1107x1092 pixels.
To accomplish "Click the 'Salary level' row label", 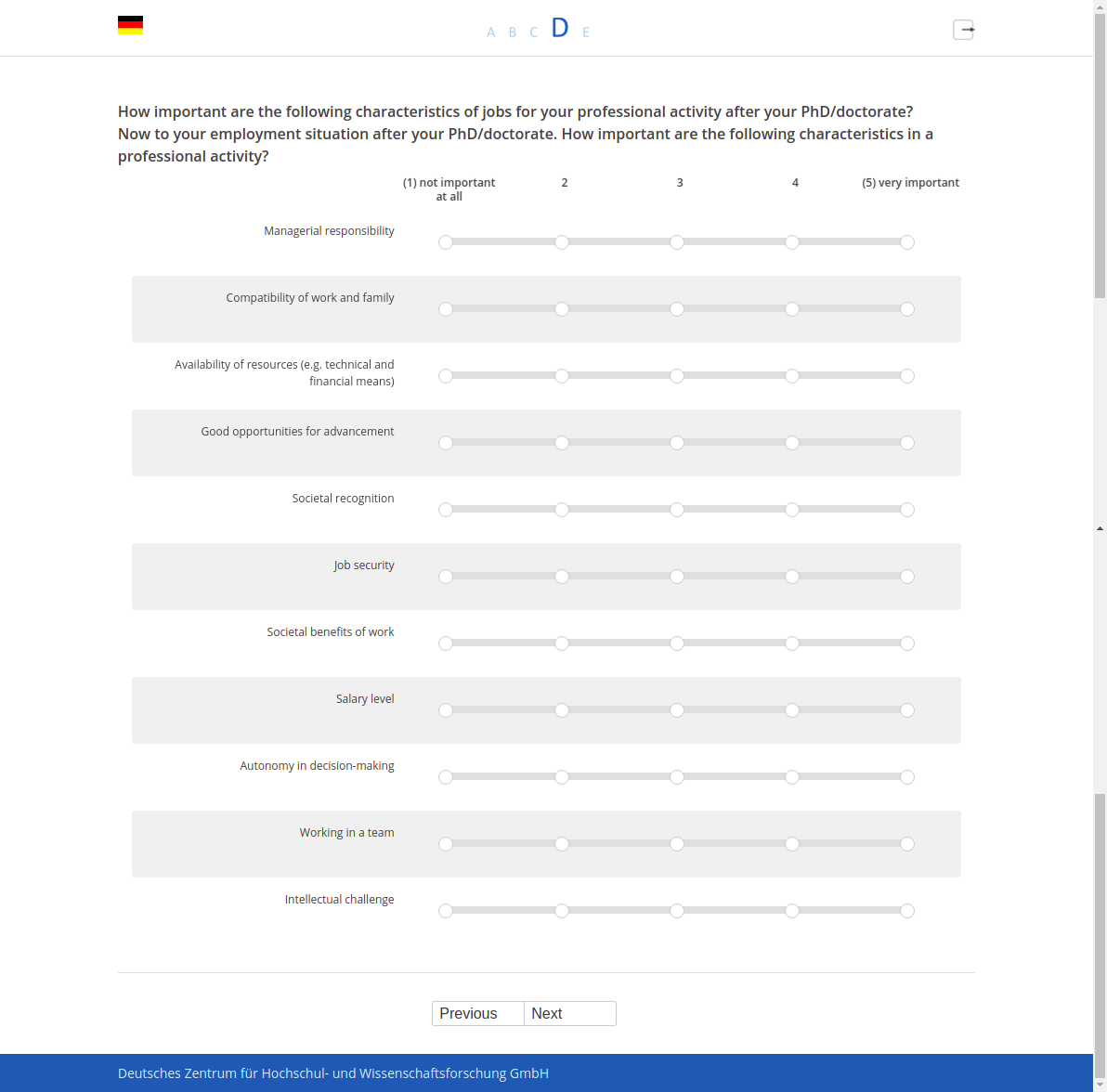I will point(365,699).
